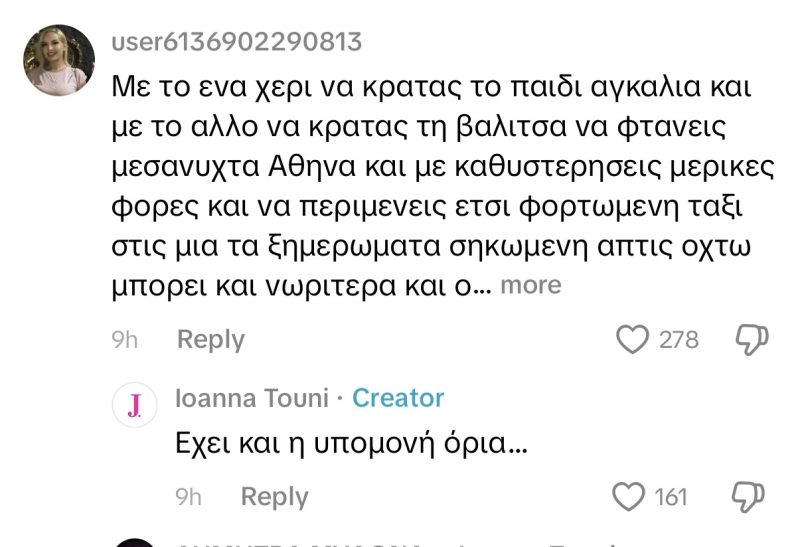Image resolution: width=800 pixels, height=547 pixels.
Task: Click the 9h timestamp on Ioanna's reply
Action: [189, 496]
